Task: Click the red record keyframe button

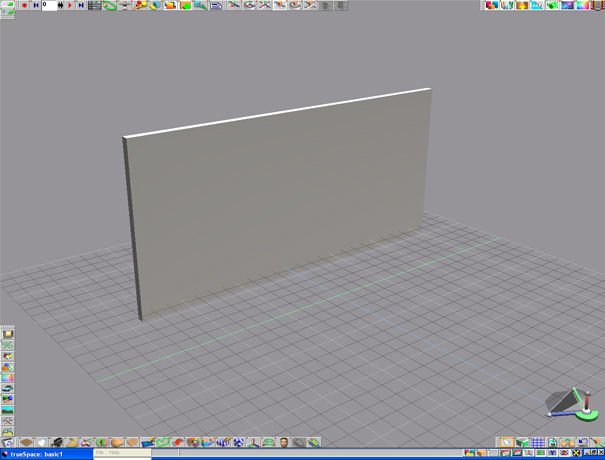Action: coord(24,5)
